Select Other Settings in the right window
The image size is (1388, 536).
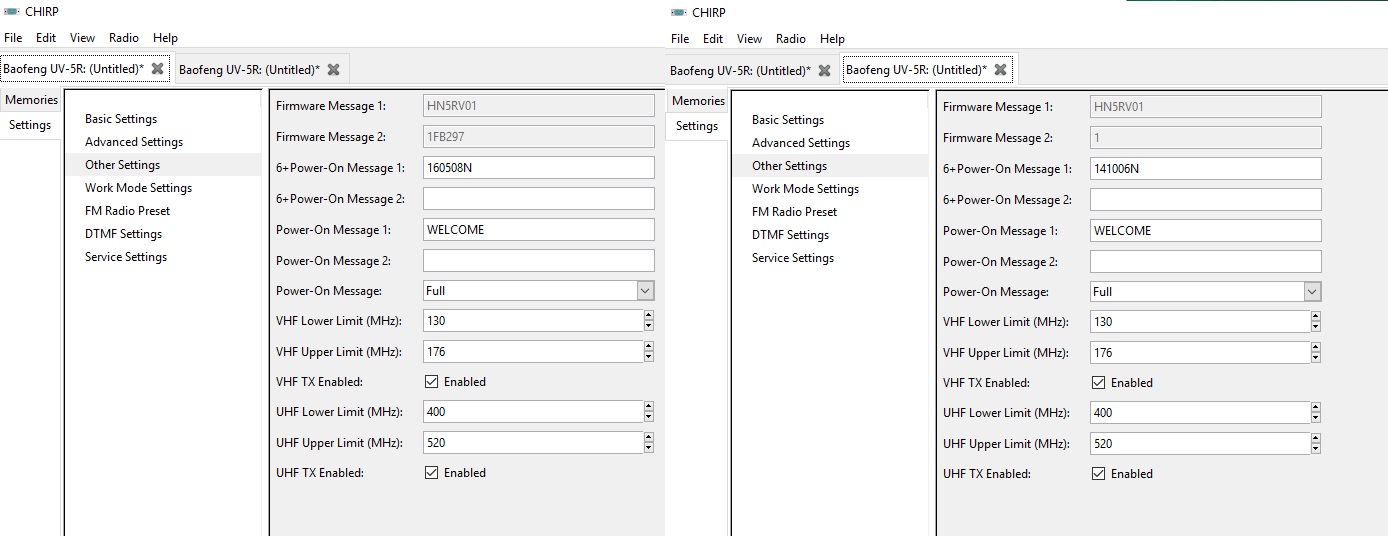coord(789,166)
